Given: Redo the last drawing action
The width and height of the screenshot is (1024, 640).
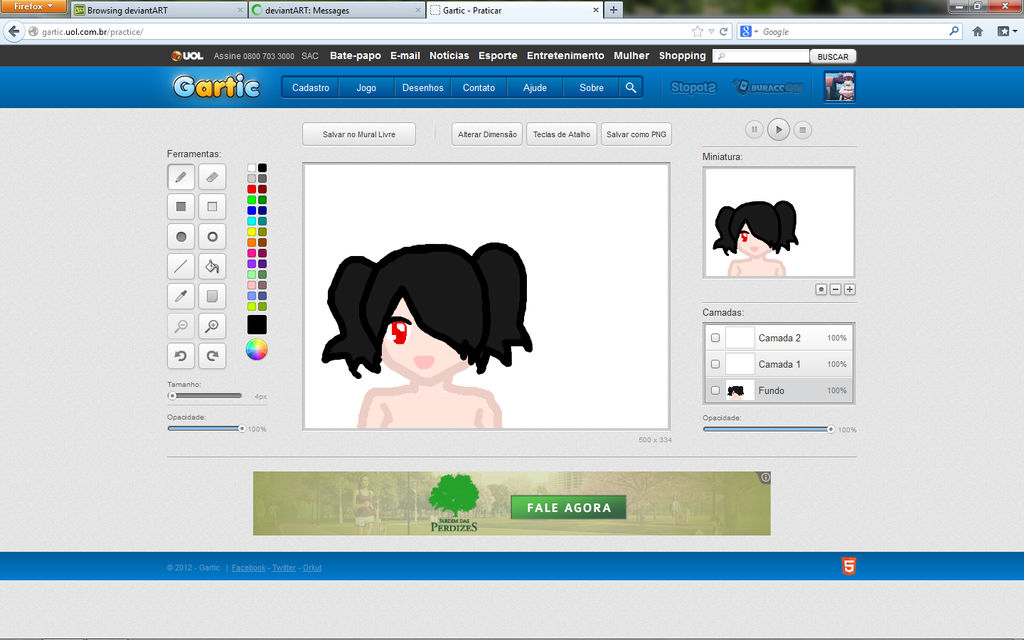Looking at the screenshot, I should 212,356.
